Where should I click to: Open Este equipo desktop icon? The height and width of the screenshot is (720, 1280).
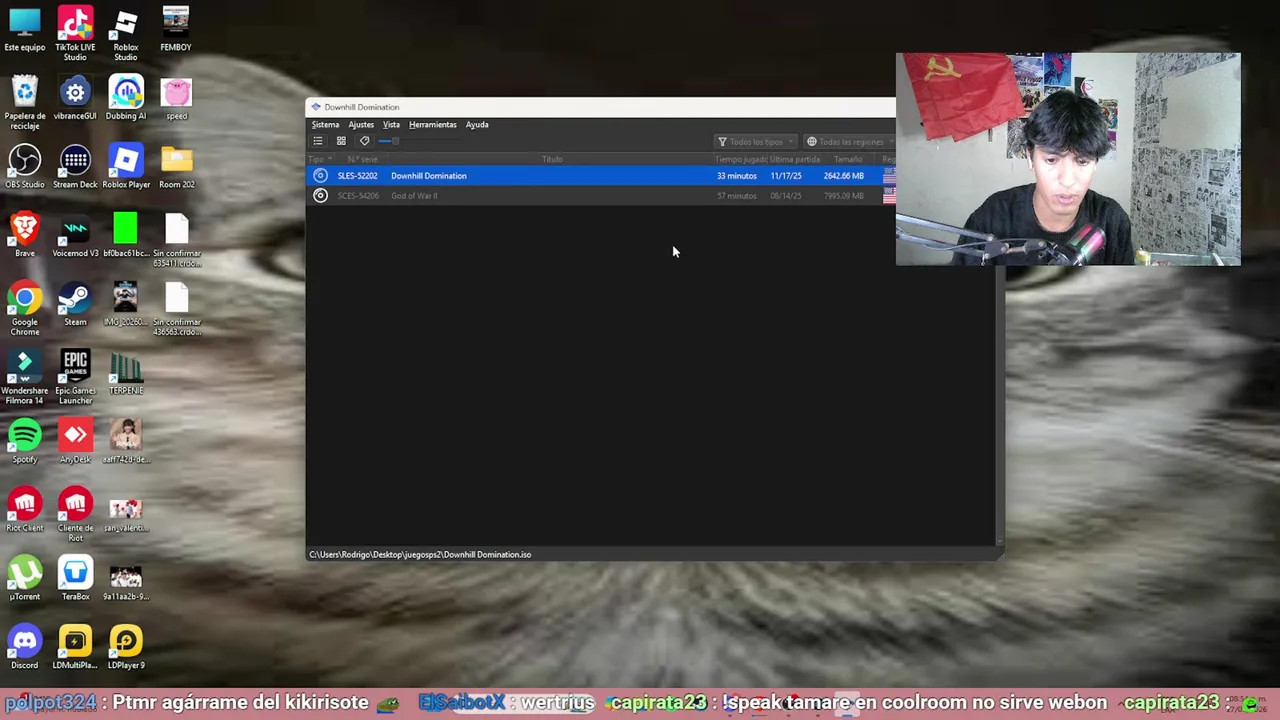click(x=25, y=30)
